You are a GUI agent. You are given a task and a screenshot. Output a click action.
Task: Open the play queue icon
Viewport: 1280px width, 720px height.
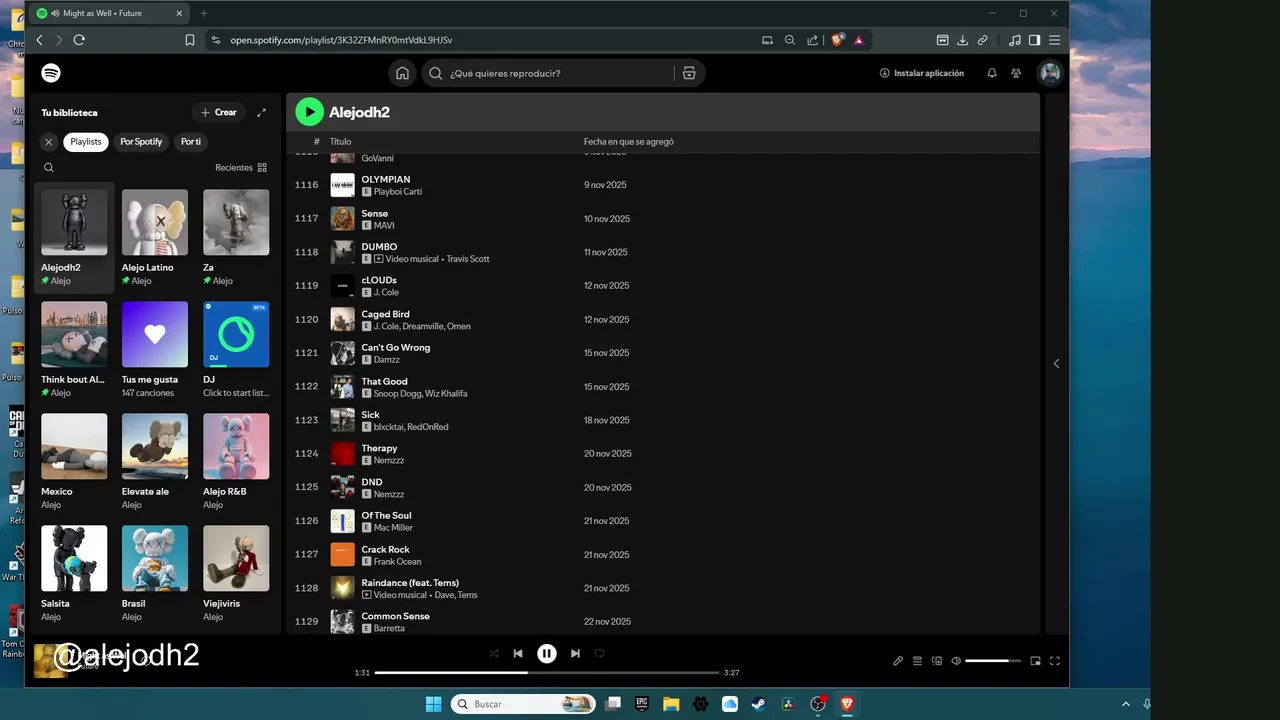click(x=917, y=661)
